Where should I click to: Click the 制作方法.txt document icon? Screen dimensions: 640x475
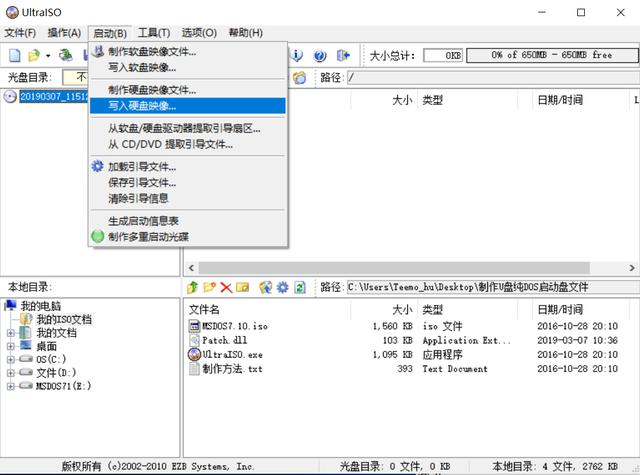[x=195, y=369]
